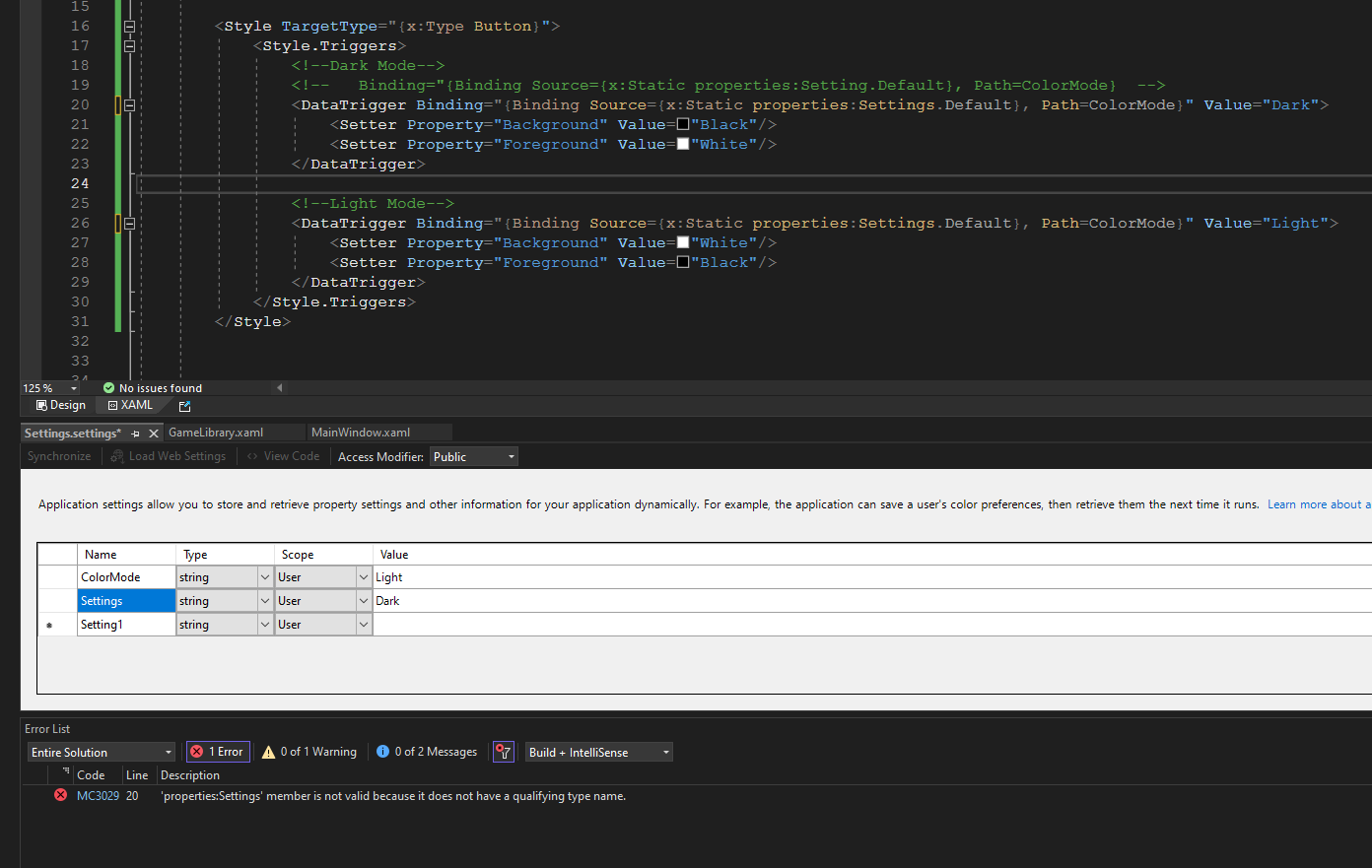Click the pop-out XAML editor icon

(184, 406)
